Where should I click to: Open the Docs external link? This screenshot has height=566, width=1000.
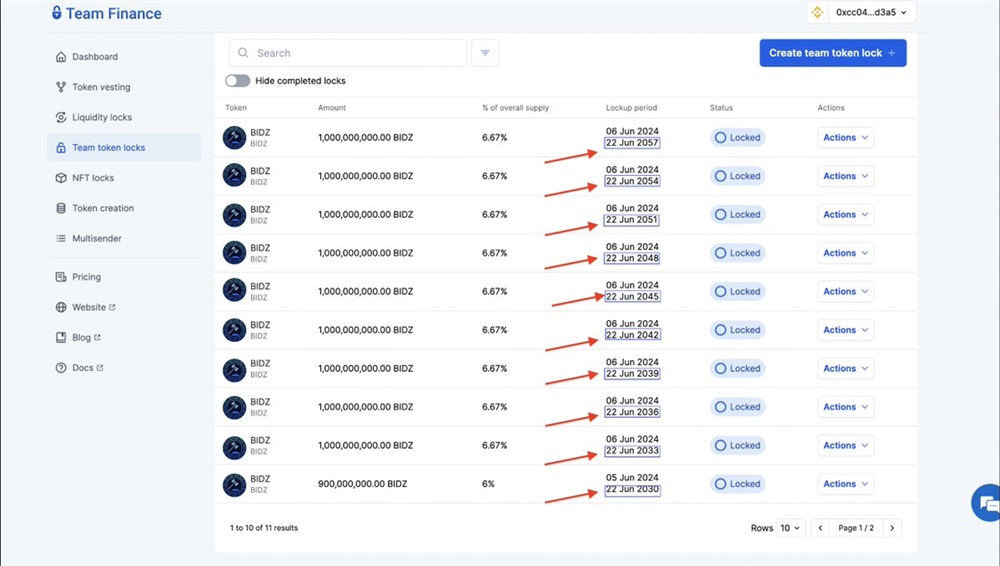(x=83, y=368)
